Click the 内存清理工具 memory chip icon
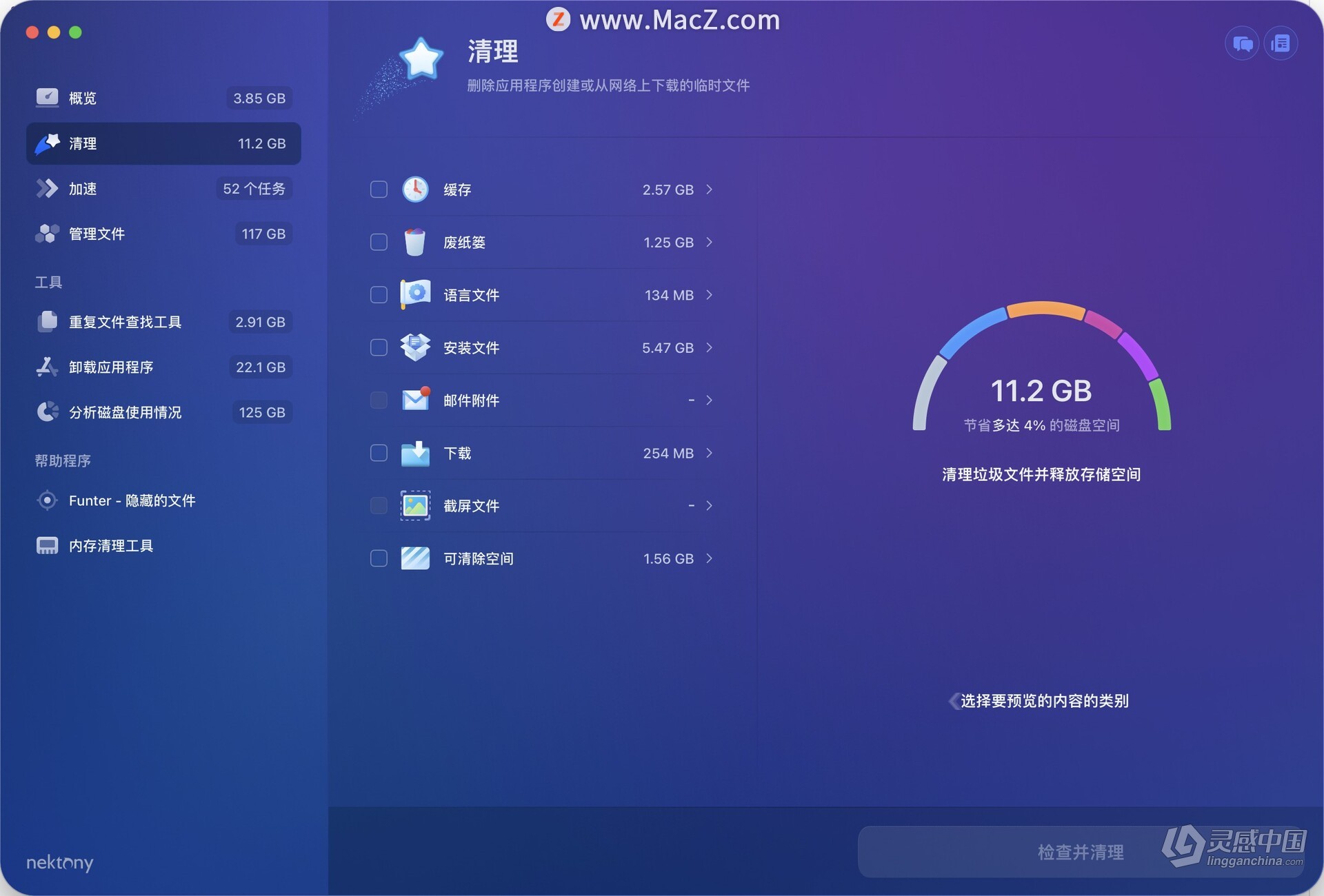This screenshot has width=1324, height=896. (47, 545)
